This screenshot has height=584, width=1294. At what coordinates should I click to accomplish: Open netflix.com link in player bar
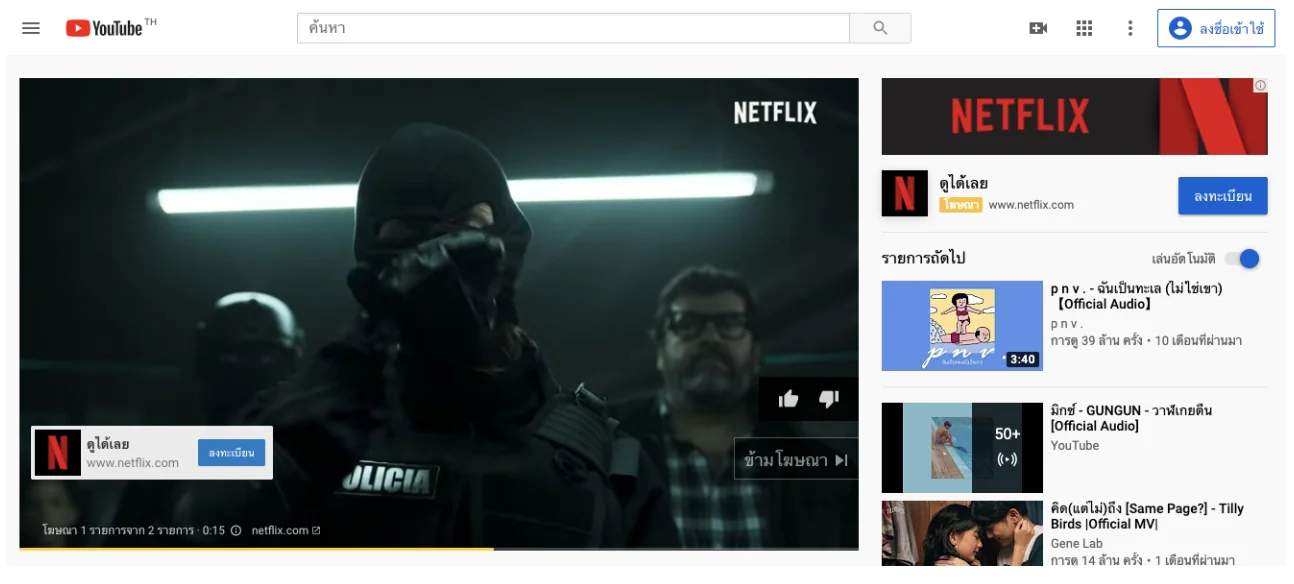[x=286, y=530]
